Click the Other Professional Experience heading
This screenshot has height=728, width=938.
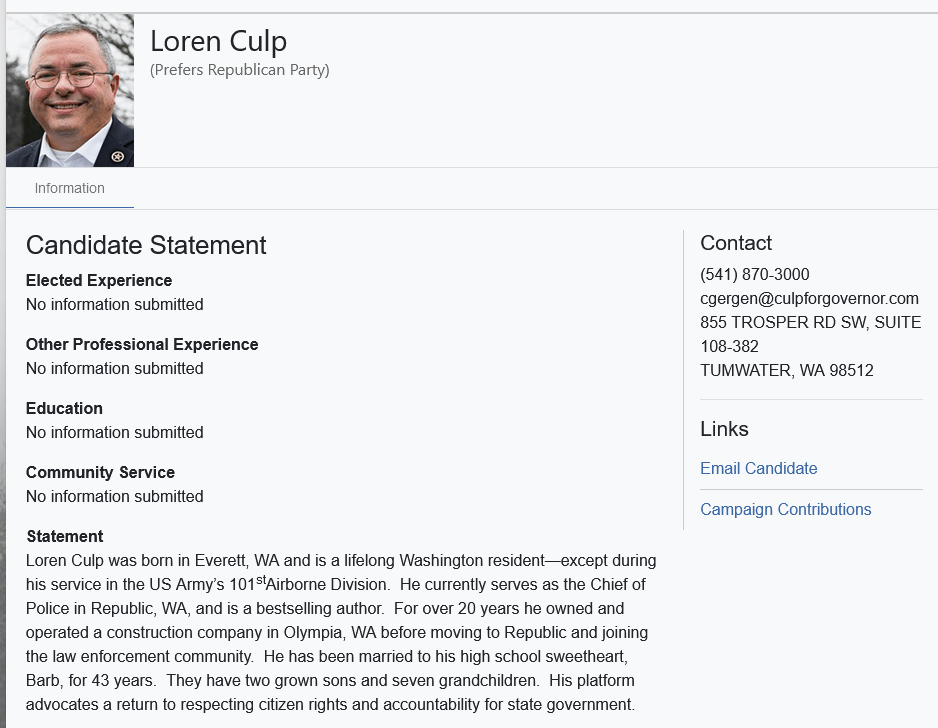(x=142, y=344)
